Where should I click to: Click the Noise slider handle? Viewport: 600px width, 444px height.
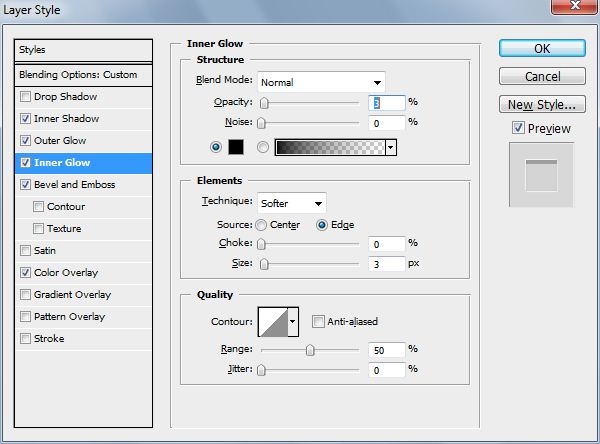pyautogui.click(x=261, y=123)
